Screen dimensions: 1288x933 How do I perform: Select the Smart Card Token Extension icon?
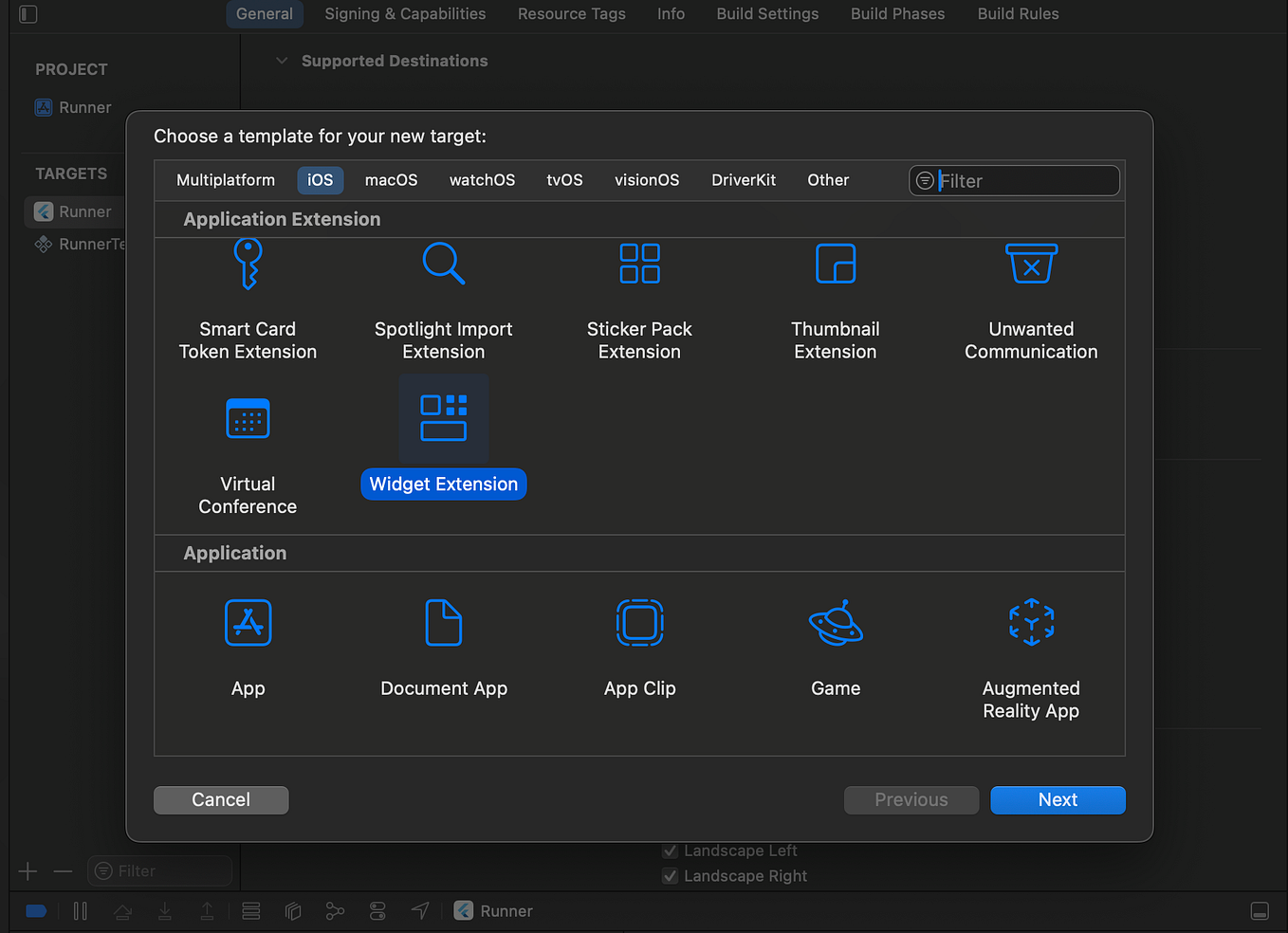tap(248, 264)
